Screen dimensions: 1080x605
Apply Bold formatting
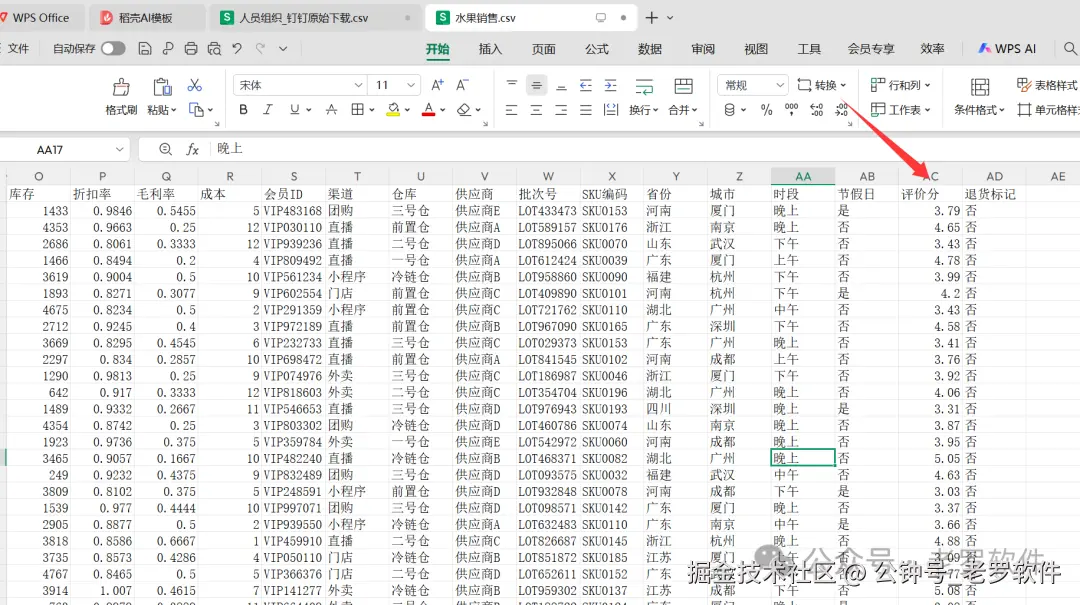[243, 110]
